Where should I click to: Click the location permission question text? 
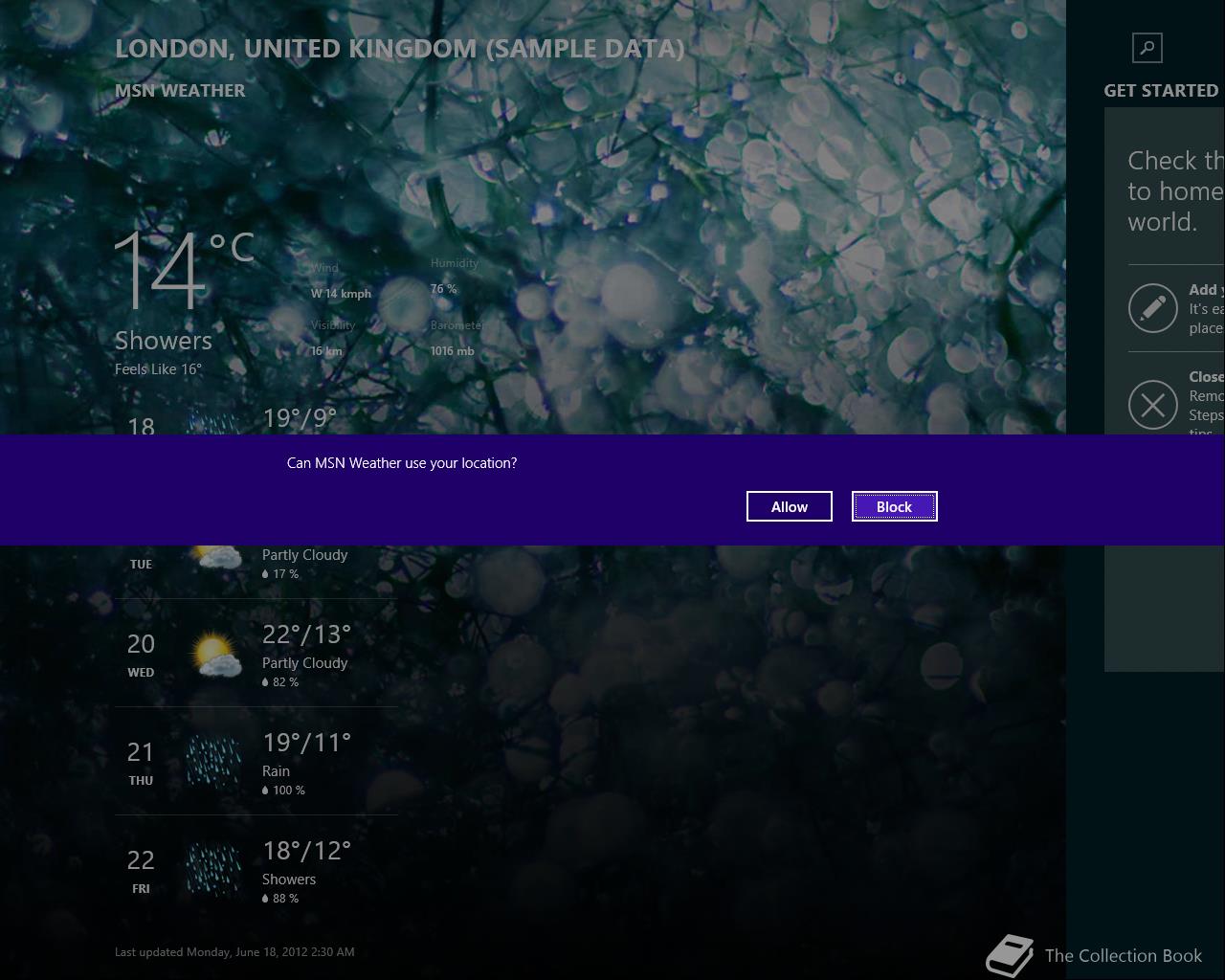pyautogui.click(x=402, y=463)
